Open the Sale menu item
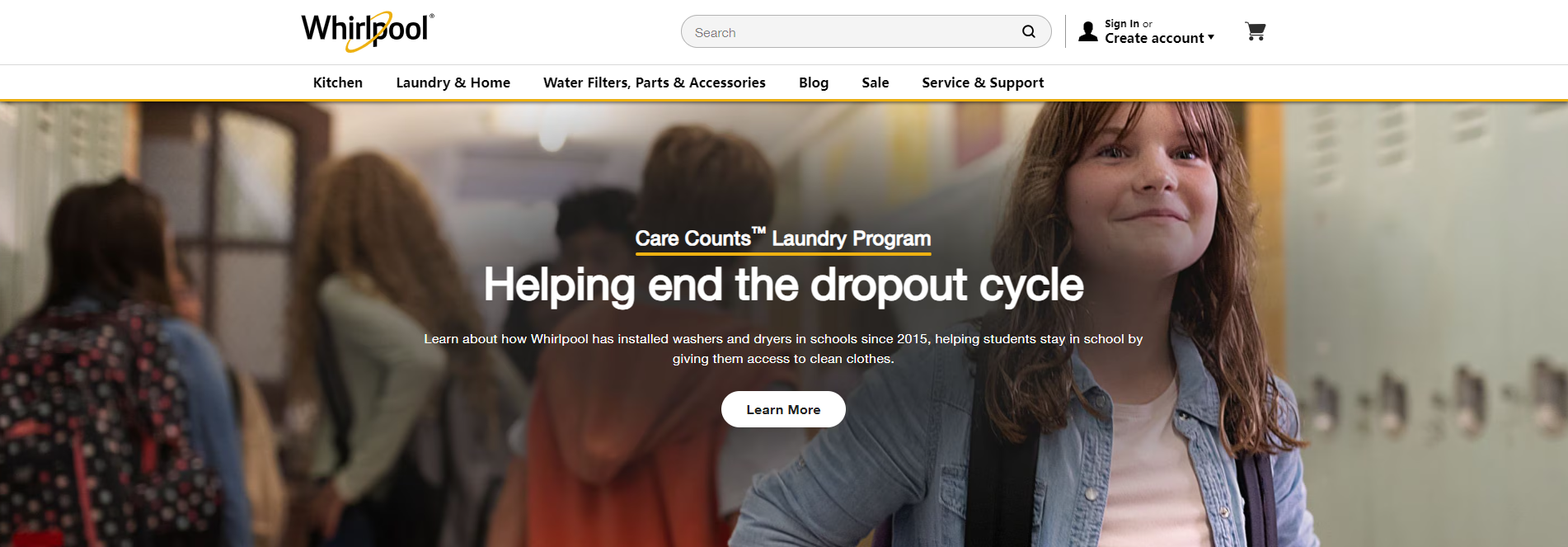 pos(876,83)
